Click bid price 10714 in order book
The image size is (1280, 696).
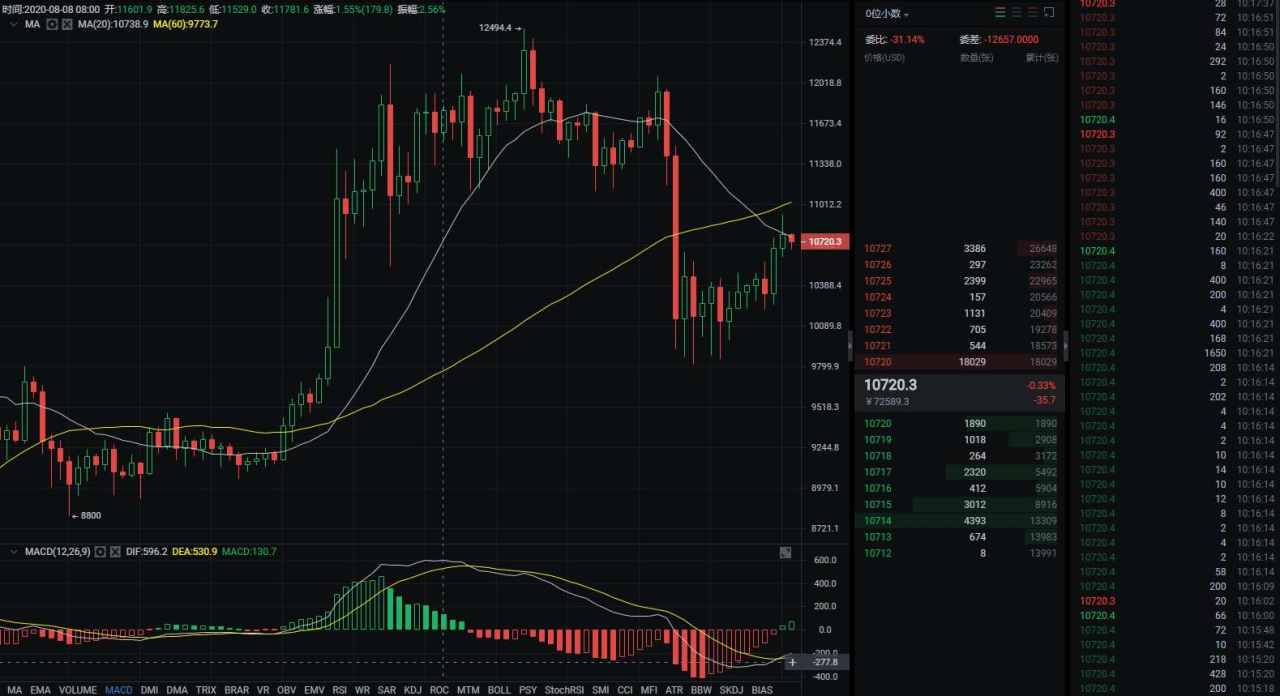(x=878, y=521)
